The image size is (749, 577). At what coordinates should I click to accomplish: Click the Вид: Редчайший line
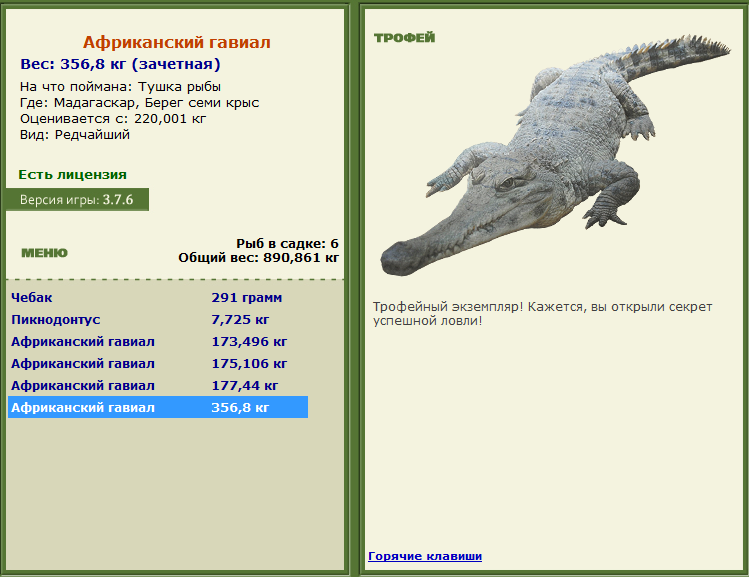point(75,135)
